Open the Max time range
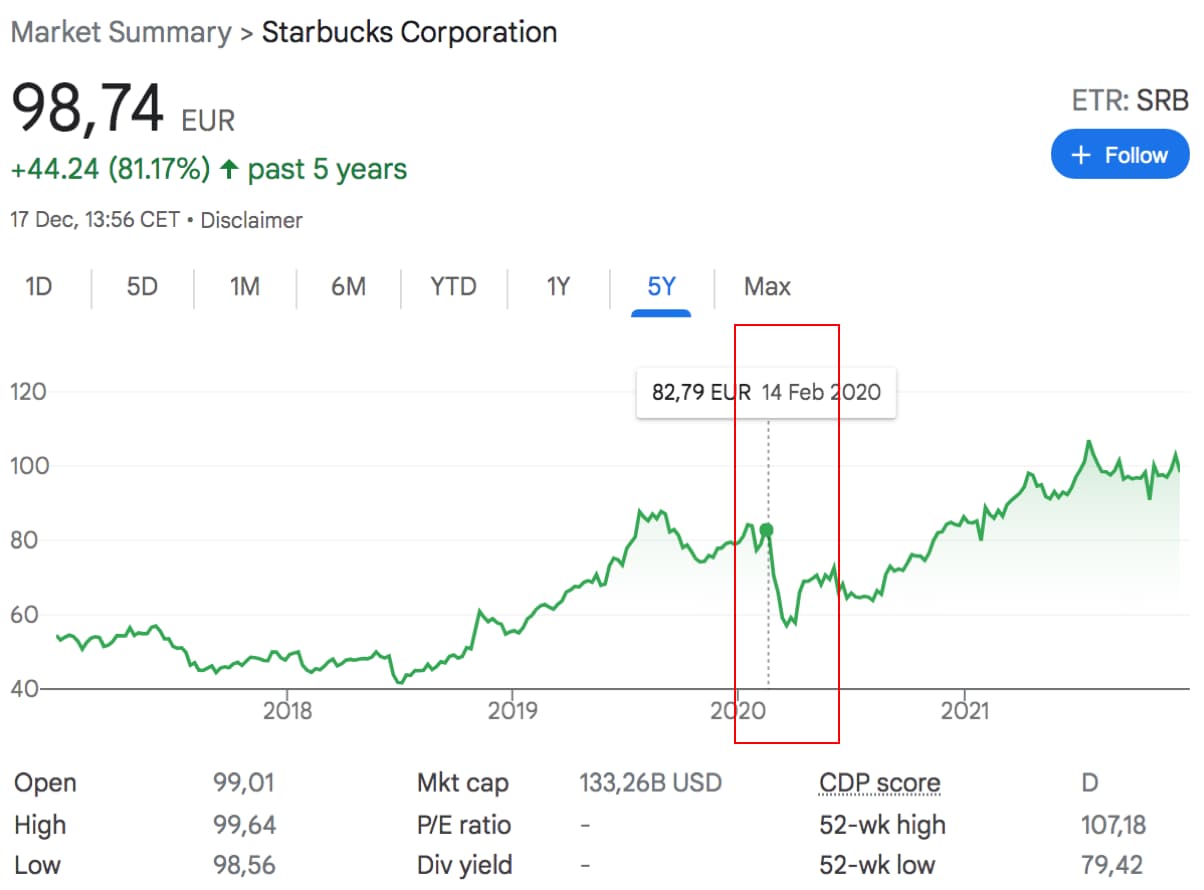Image resolution: width=1204 pixels, height=890 pixels. [x=766, y=286]
